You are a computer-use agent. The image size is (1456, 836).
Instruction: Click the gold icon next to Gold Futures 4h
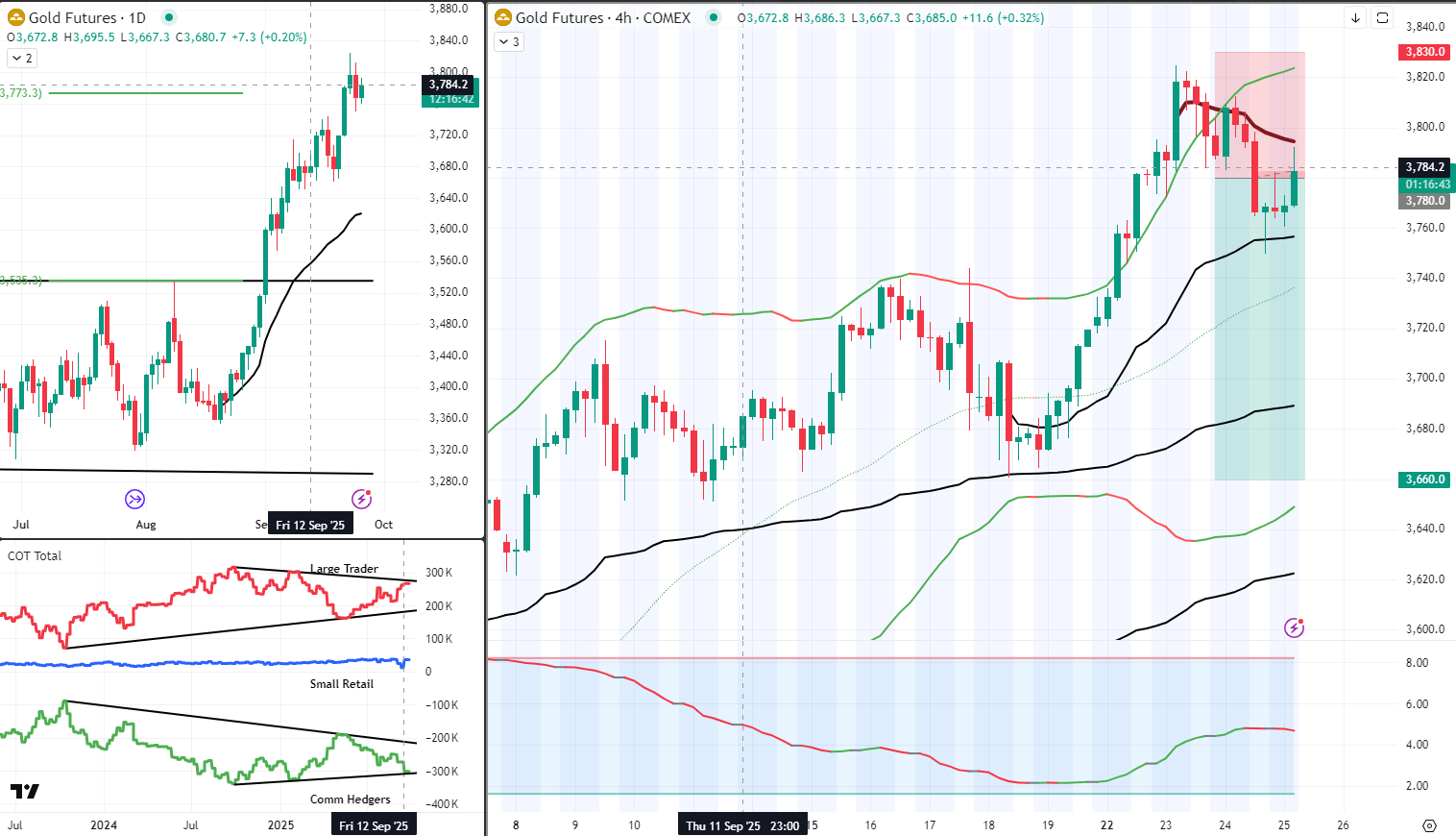point(503,17)
